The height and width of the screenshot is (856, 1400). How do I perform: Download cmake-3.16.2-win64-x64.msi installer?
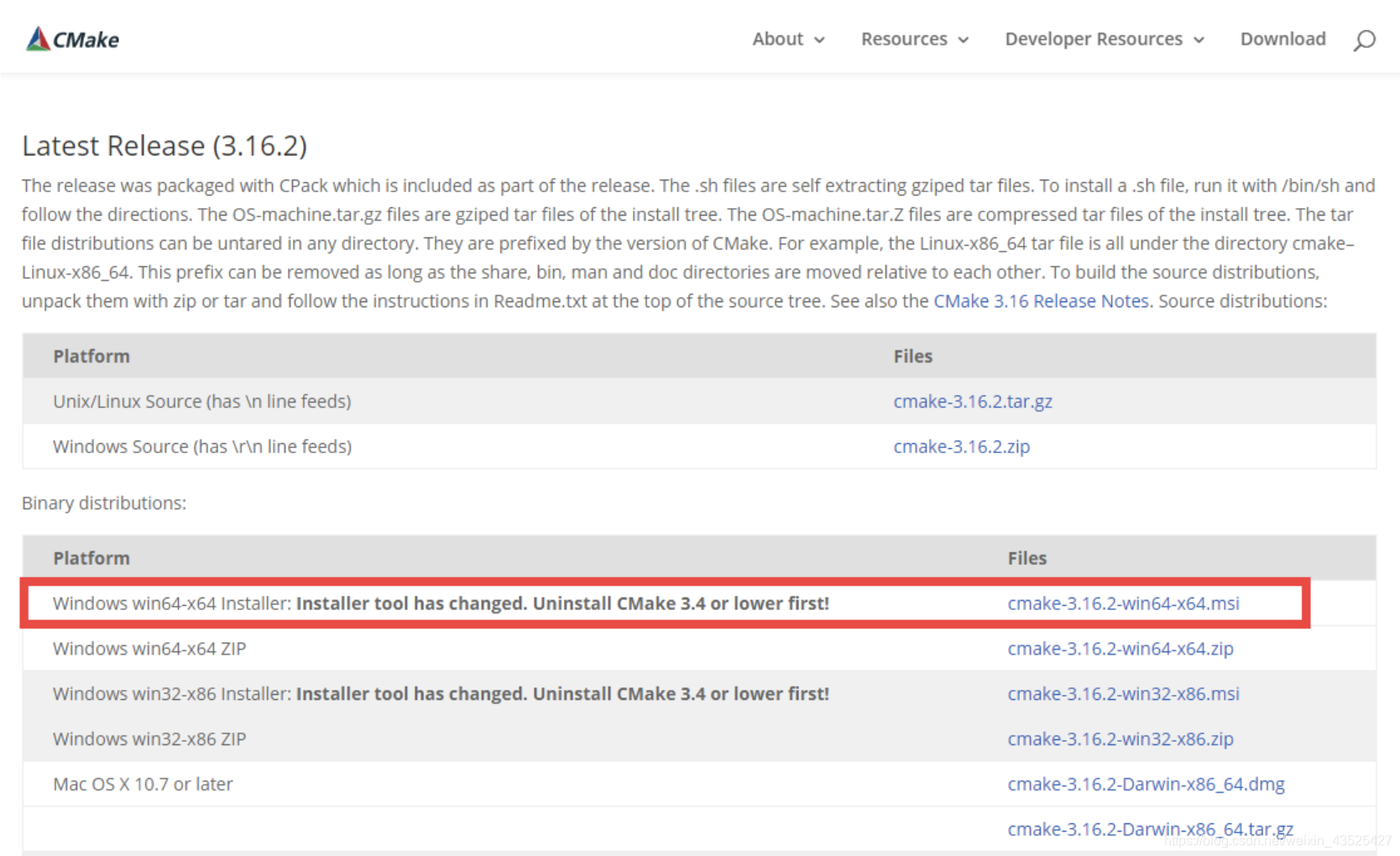coord(1123,603)
